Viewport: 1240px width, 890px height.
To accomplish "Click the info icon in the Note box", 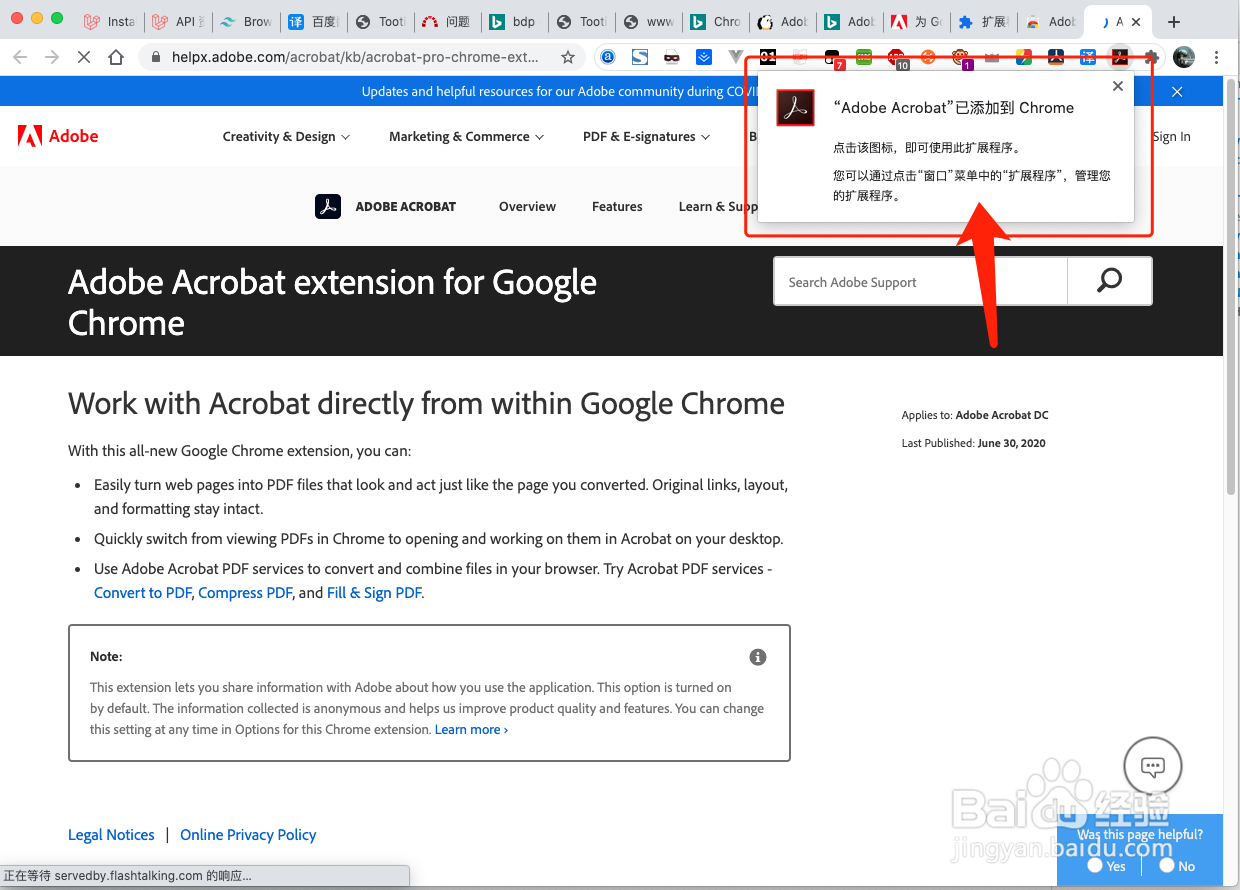I will tap(758, 657).
